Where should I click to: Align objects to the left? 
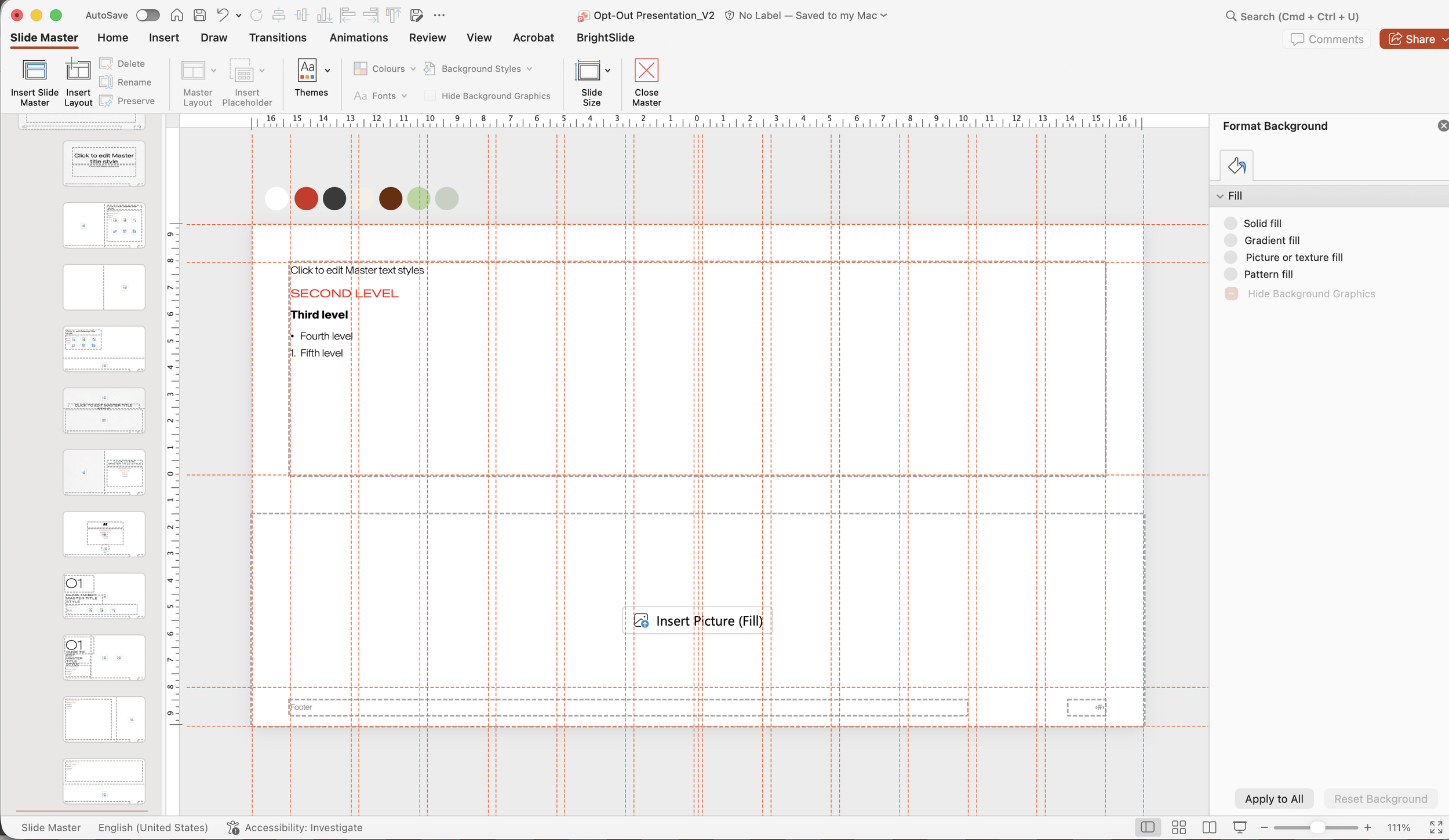pyautogui.click(x=348, y=15)
